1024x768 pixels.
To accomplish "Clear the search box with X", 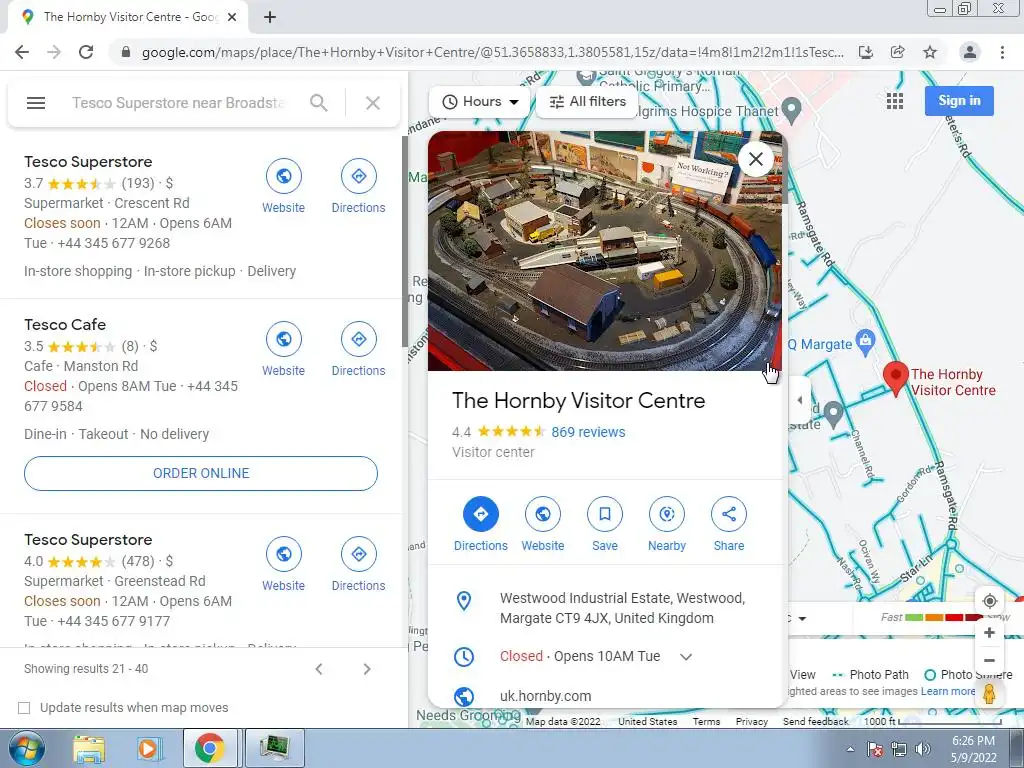I will click(x=373, y=103).
